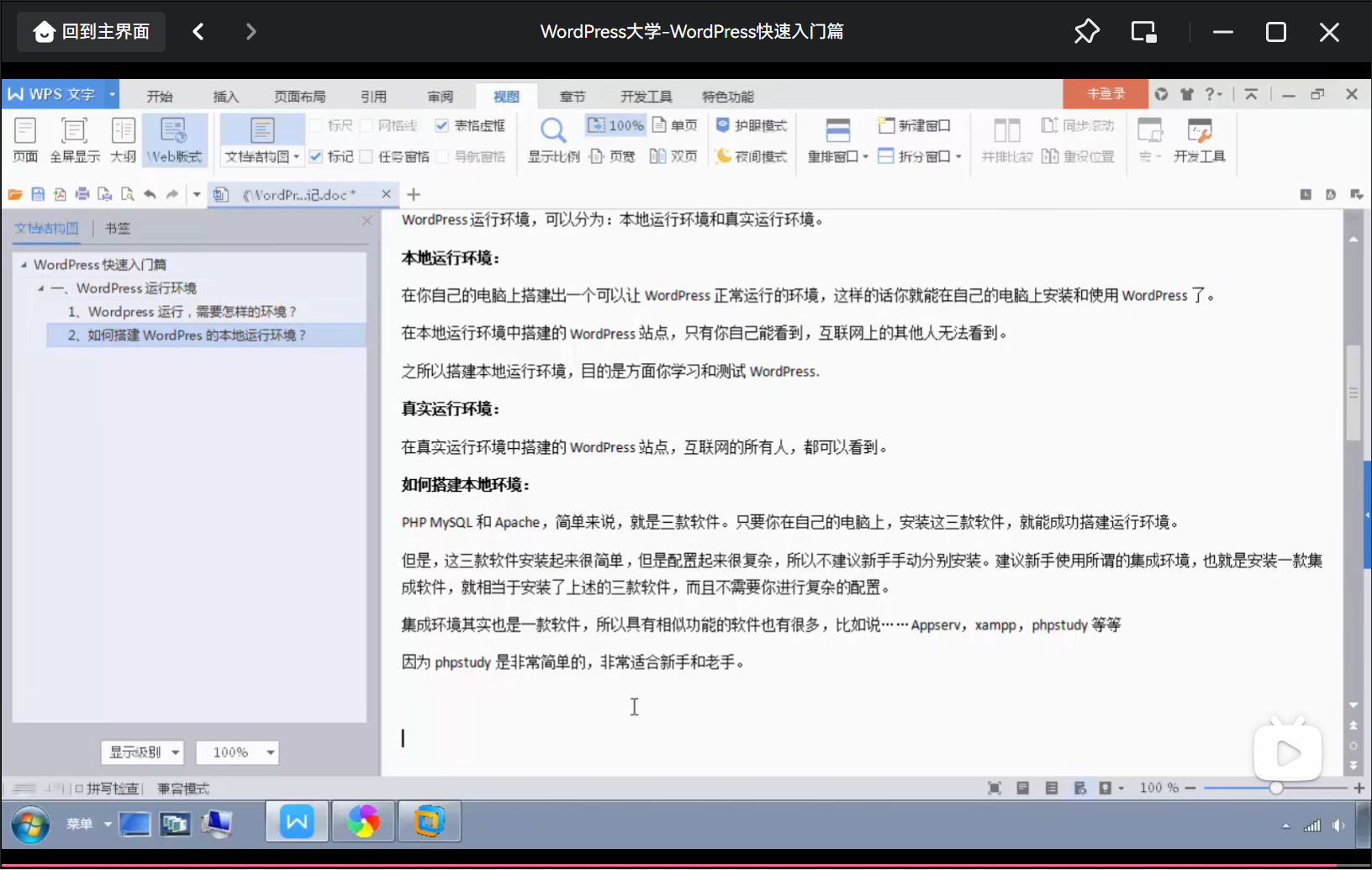This screenshot has height=870, width=1372.
Task: Close the document structure side panel
Action: pos(367,221)
